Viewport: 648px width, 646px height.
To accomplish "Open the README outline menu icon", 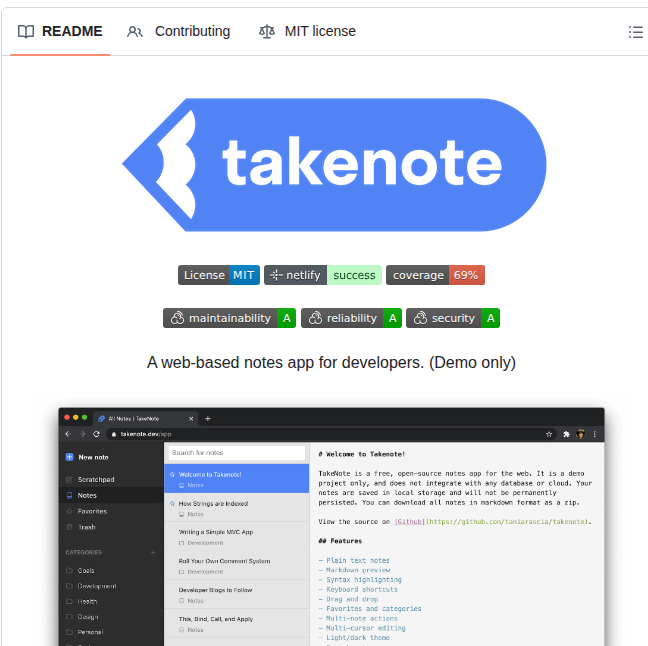I will click(x=635, y=32).
